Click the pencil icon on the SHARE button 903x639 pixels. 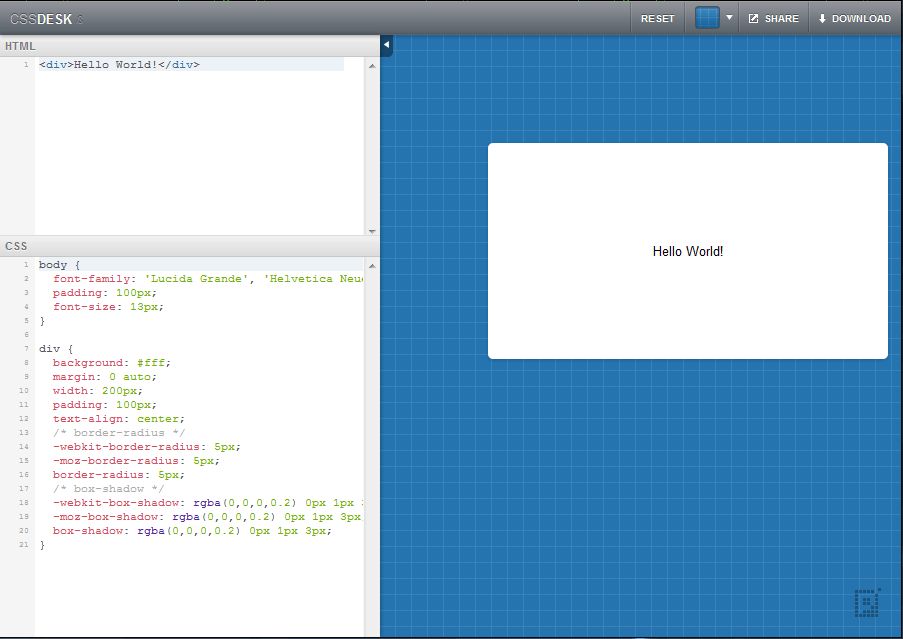tap(755, 17)
